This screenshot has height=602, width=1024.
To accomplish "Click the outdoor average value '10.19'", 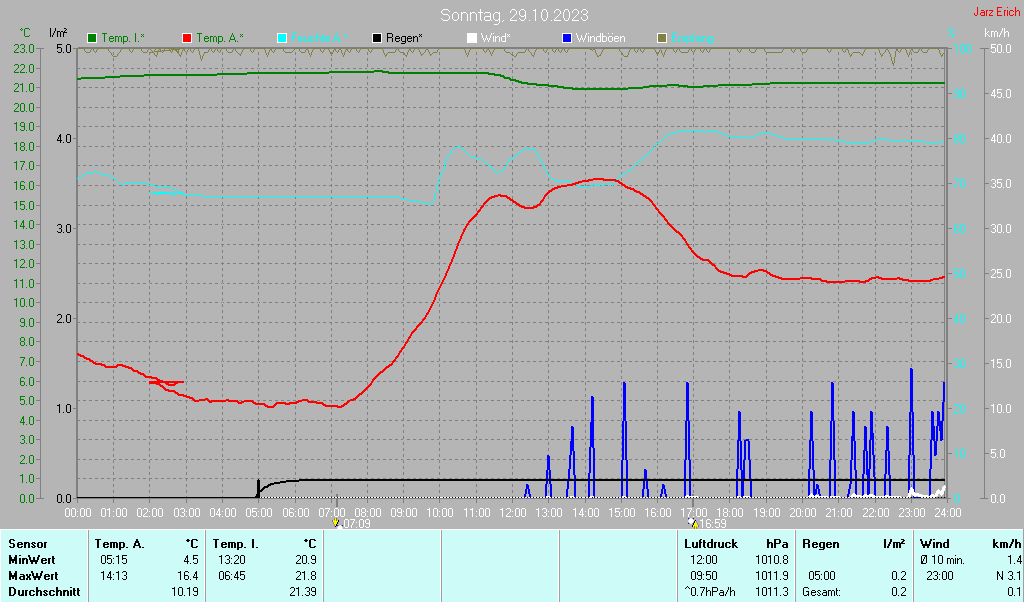I will [185, 592].
